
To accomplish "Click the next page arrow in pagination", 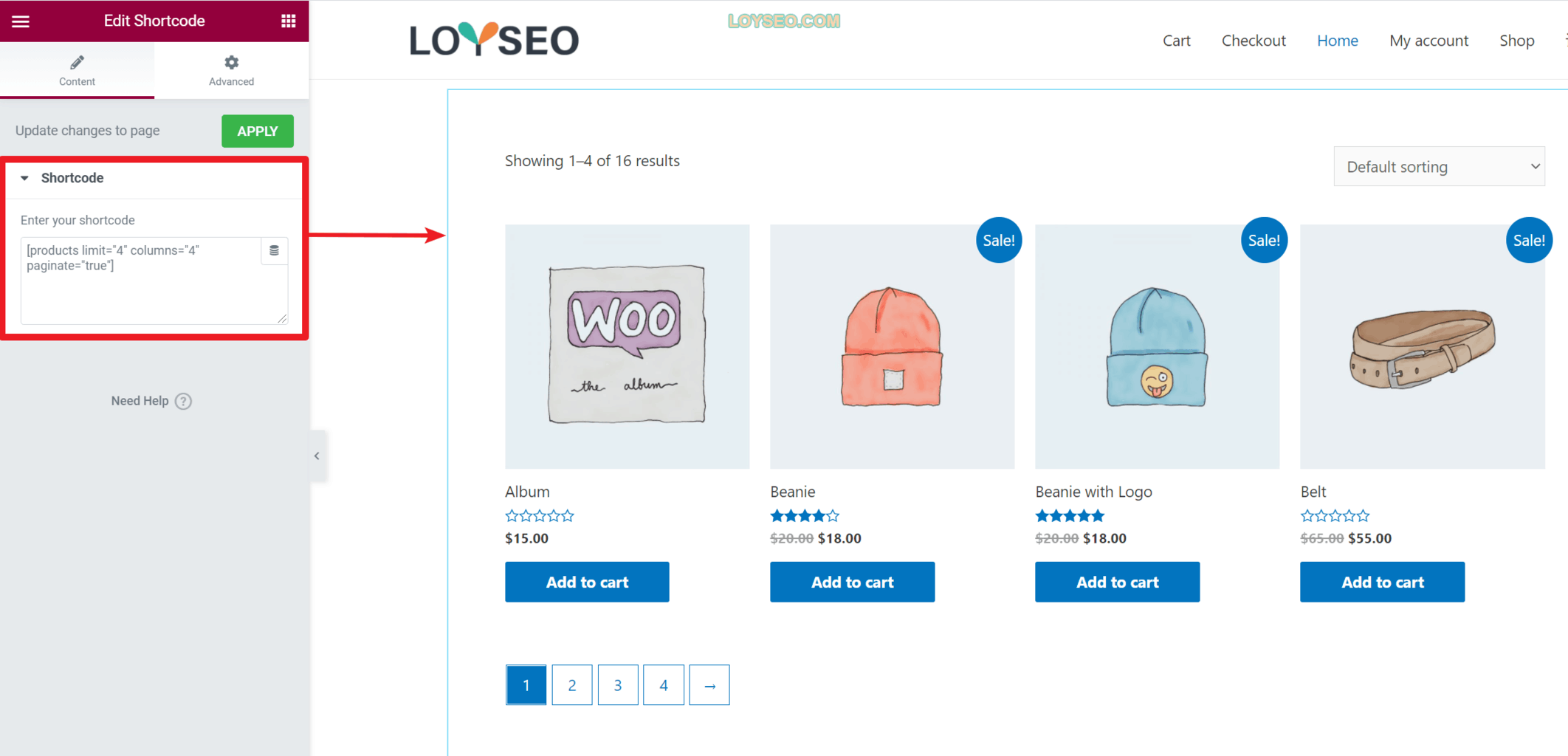I will point(709,685).
